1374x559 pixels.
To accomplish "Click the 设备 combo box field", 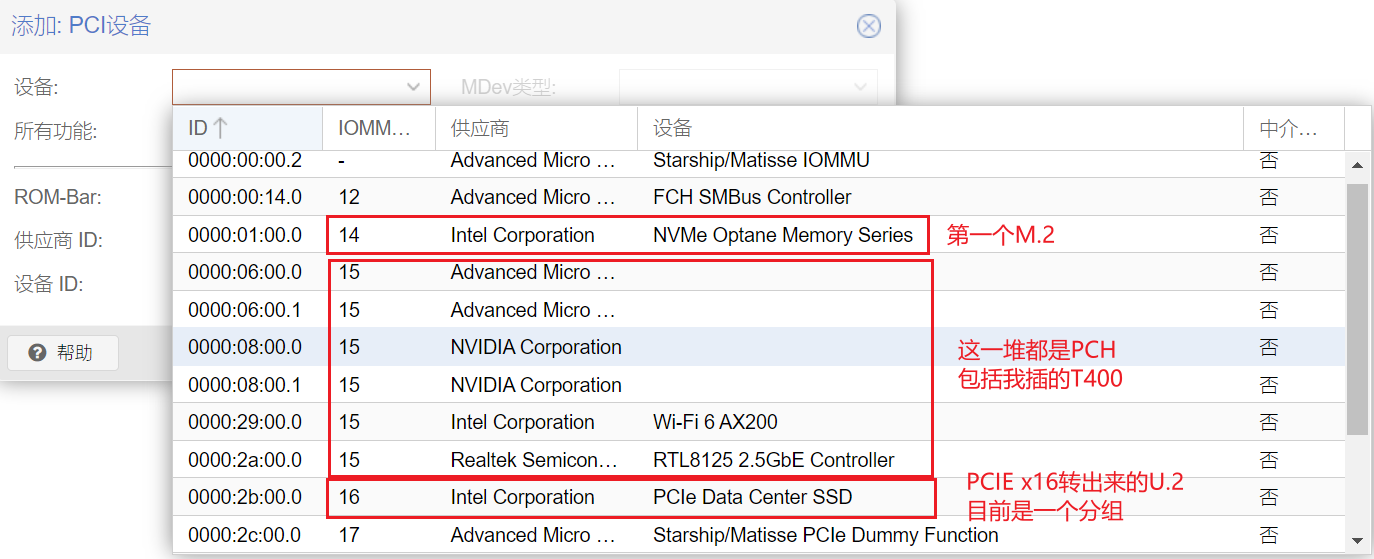I will pyautogui.click(x=301, y=87).
